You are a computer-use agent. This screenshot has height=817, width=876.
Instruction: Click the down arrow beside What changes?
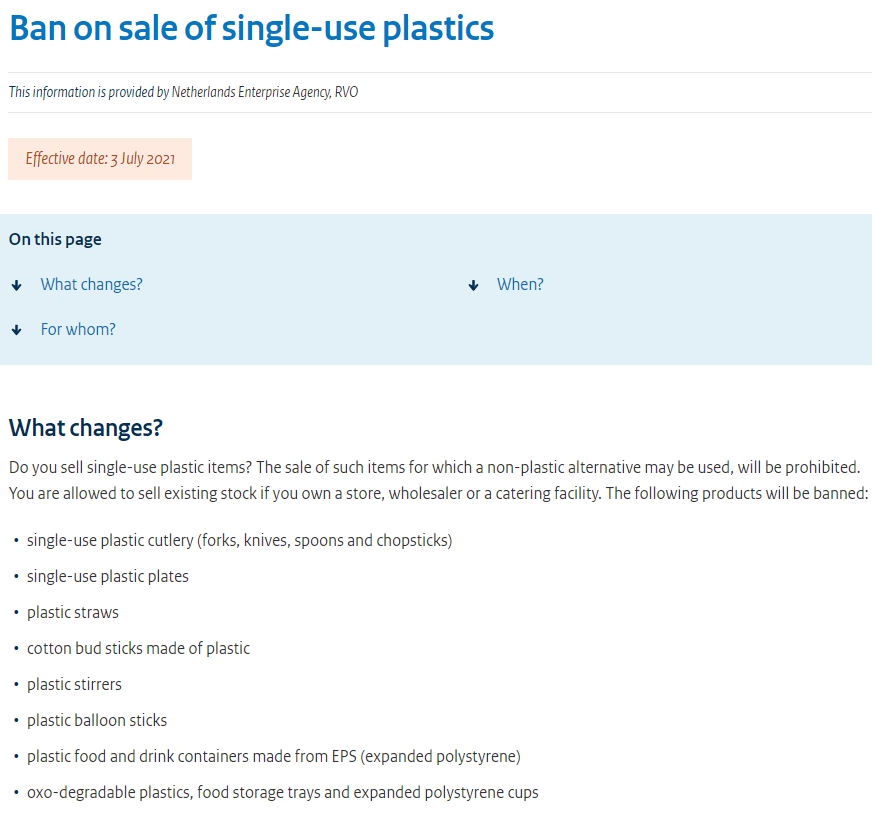click(17, 285)
